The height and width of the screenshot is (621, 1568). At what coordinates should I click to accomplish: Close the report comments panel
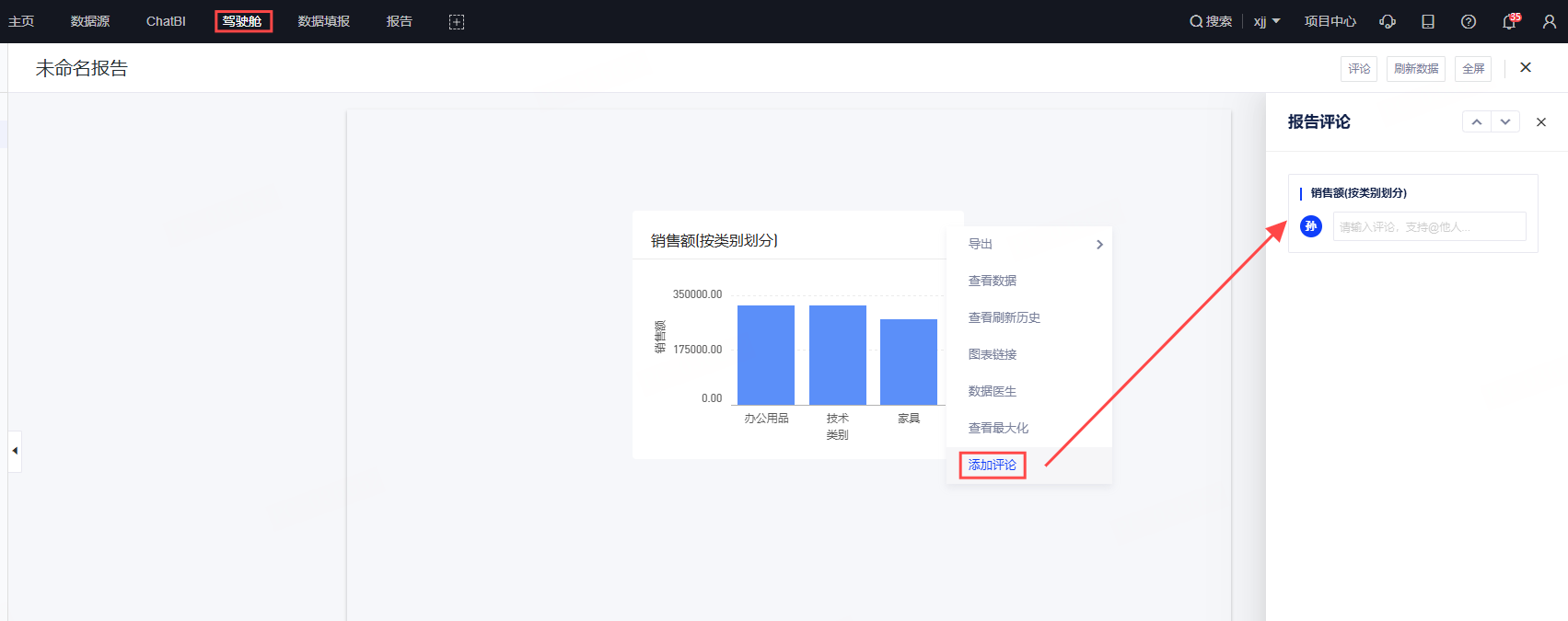coord(1541,122)
